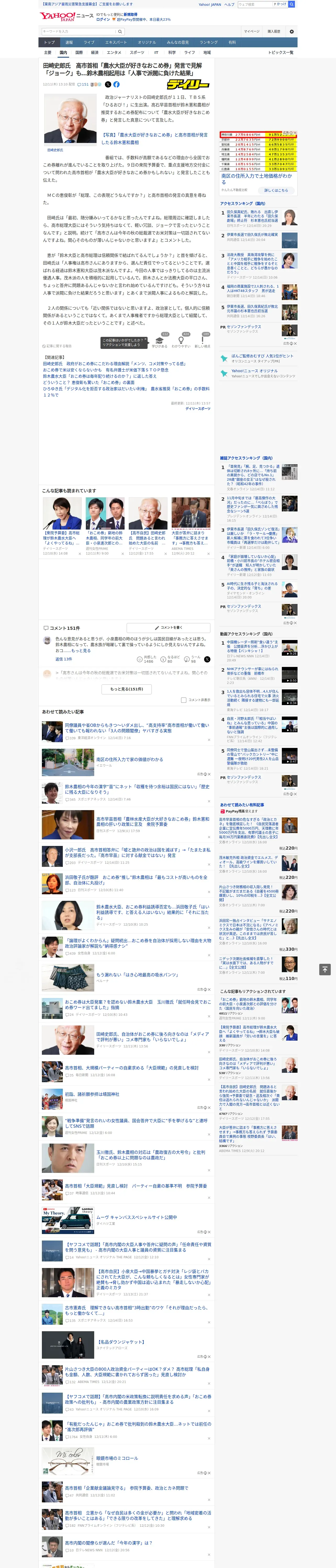
Task: Select the 有料 navigation tab
Action: pos(232,43)
